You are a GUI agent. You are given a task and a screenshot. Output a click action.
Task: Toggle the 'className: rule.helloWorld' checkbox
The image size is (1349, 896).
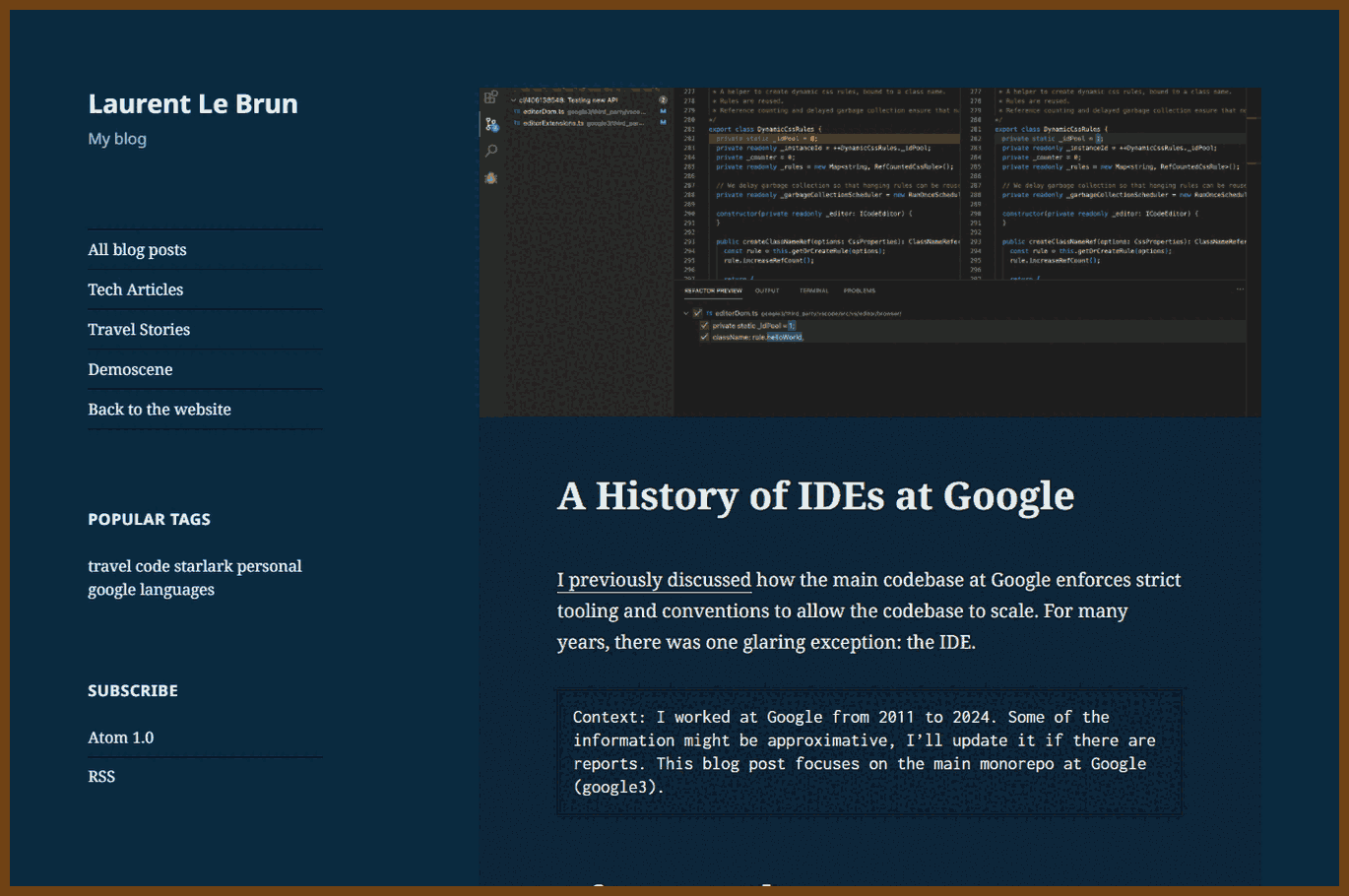pyautogui.click(x=704, y=337)
